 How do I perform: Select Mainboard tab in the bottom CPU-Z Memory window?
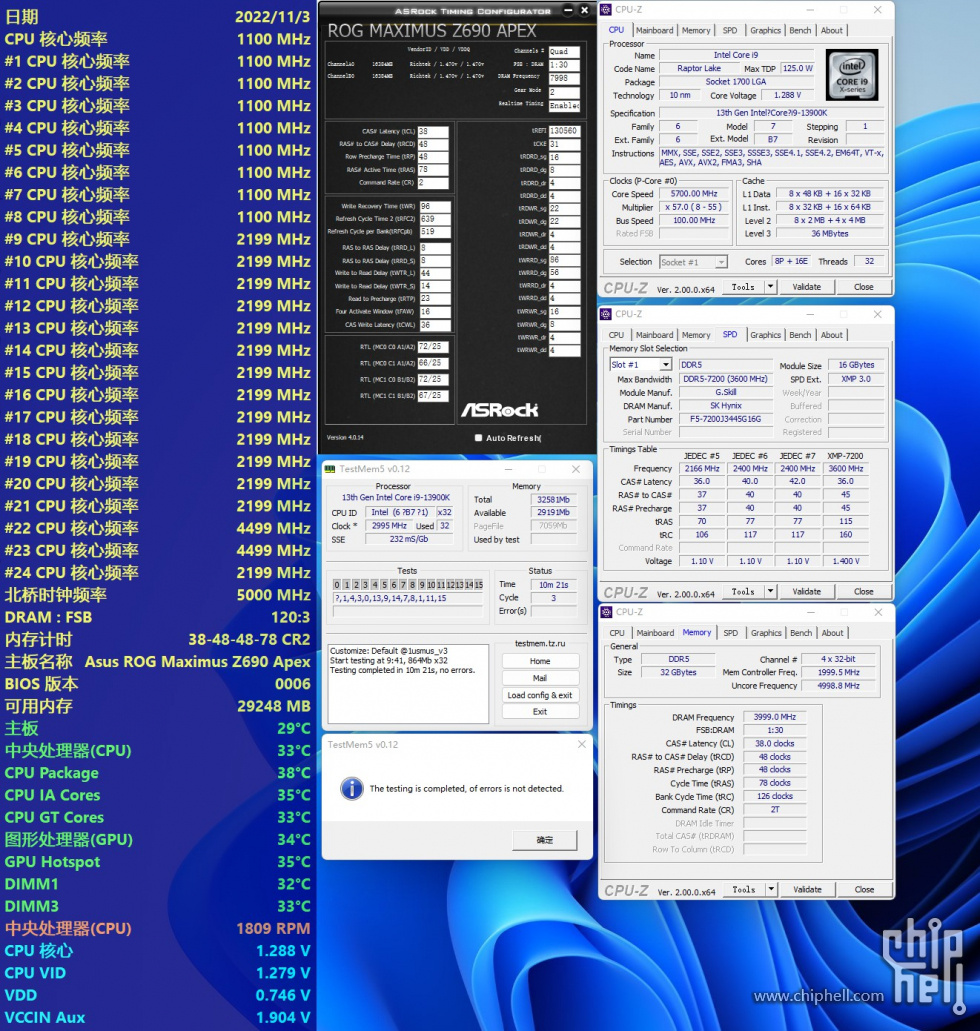tap(655, 633)
